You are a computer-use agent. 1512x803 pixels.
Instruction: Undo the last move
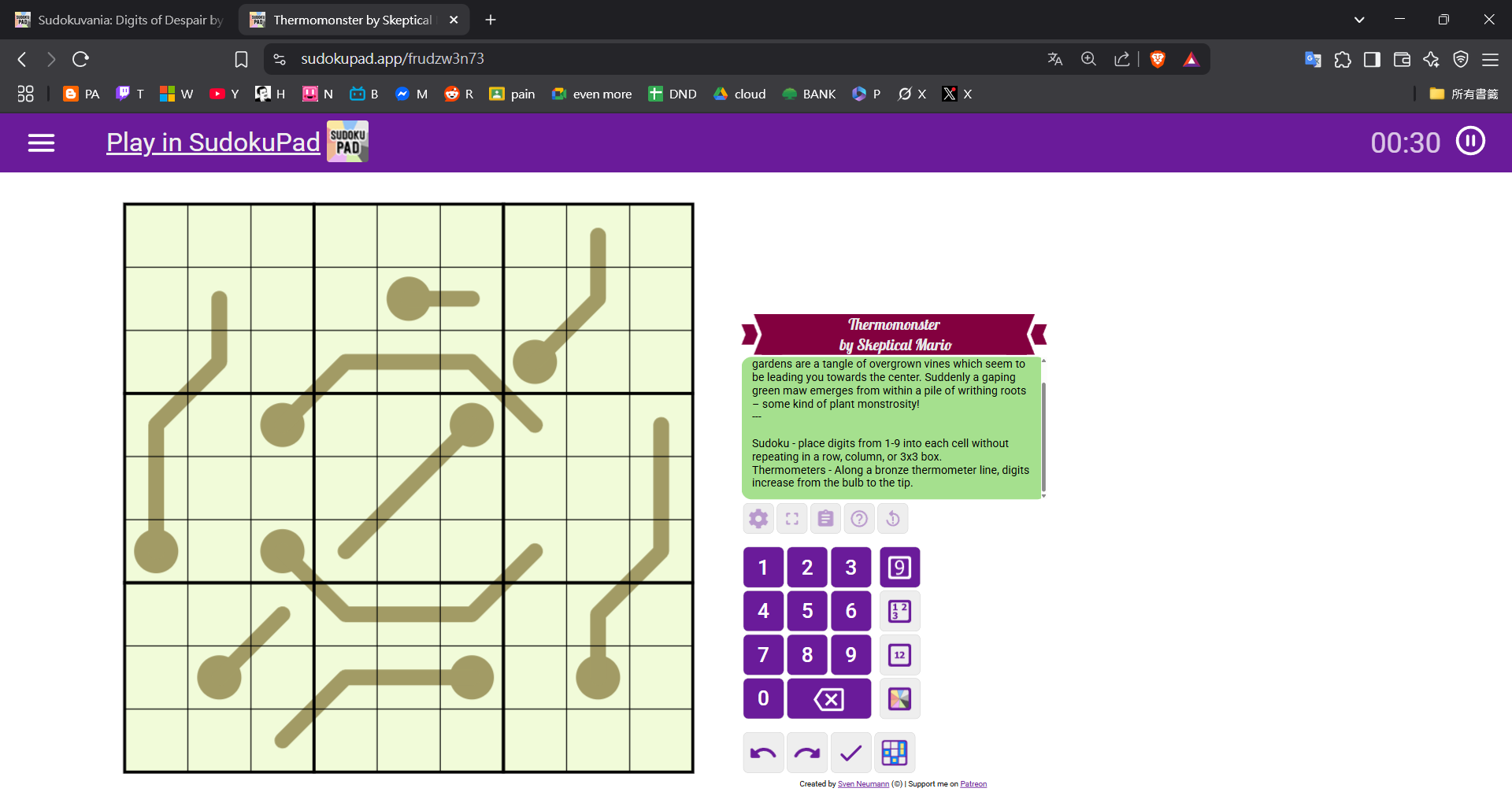click(763, 753)
